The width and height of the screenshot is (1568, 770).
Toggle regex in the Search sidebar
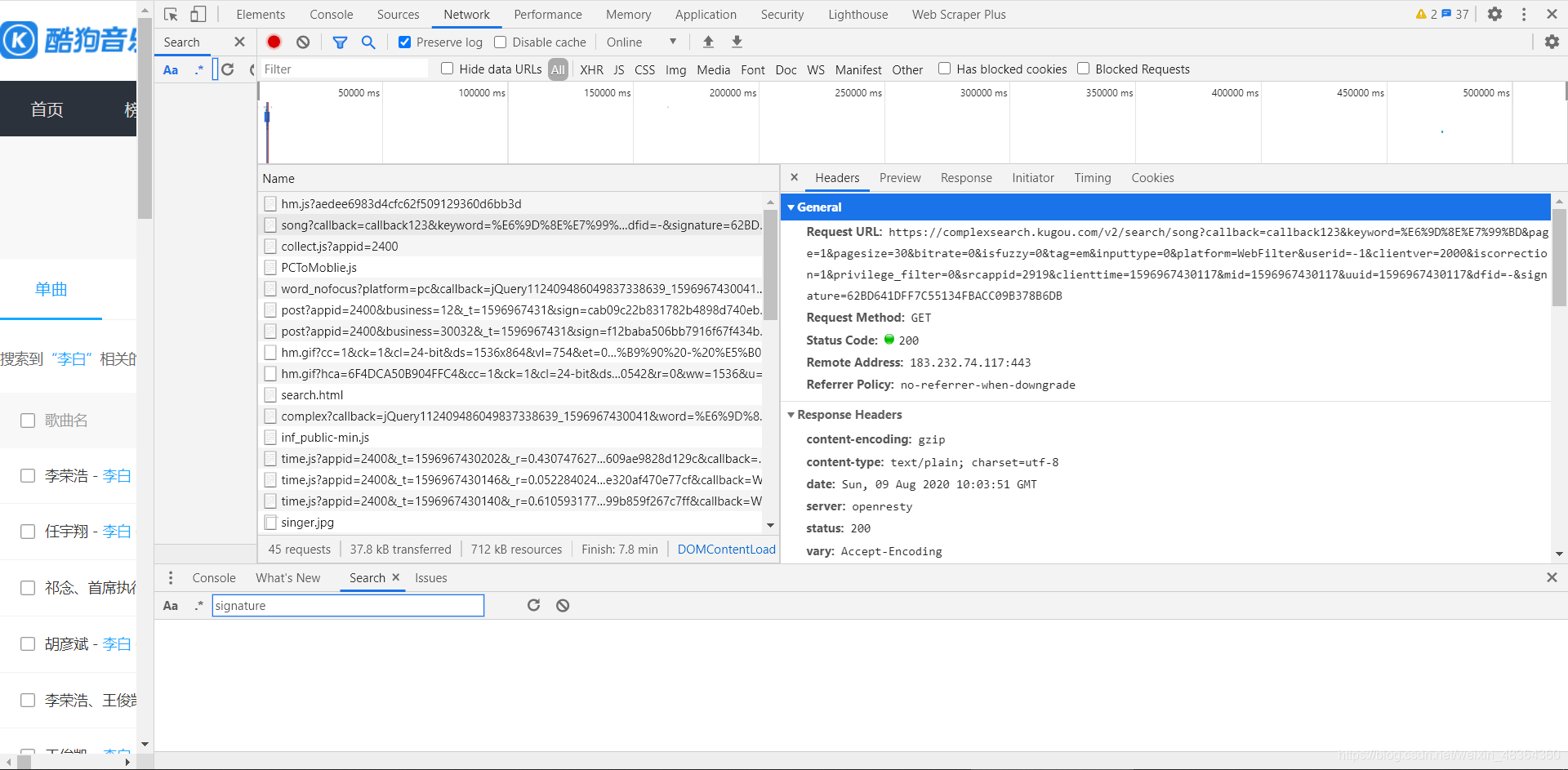(198, 69)
